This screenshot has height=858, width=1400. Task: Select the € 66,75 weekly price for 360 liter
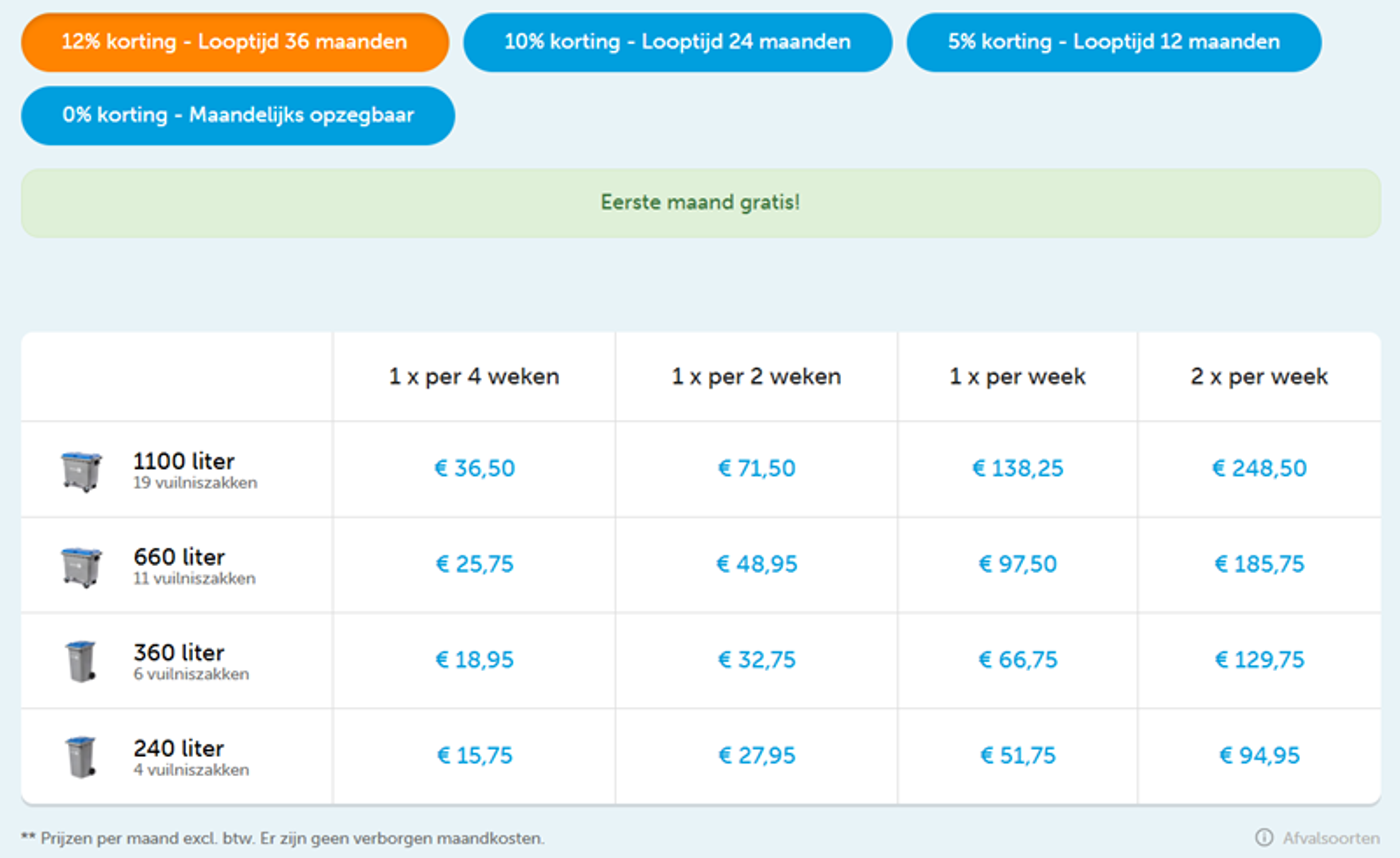[1016, 660]
